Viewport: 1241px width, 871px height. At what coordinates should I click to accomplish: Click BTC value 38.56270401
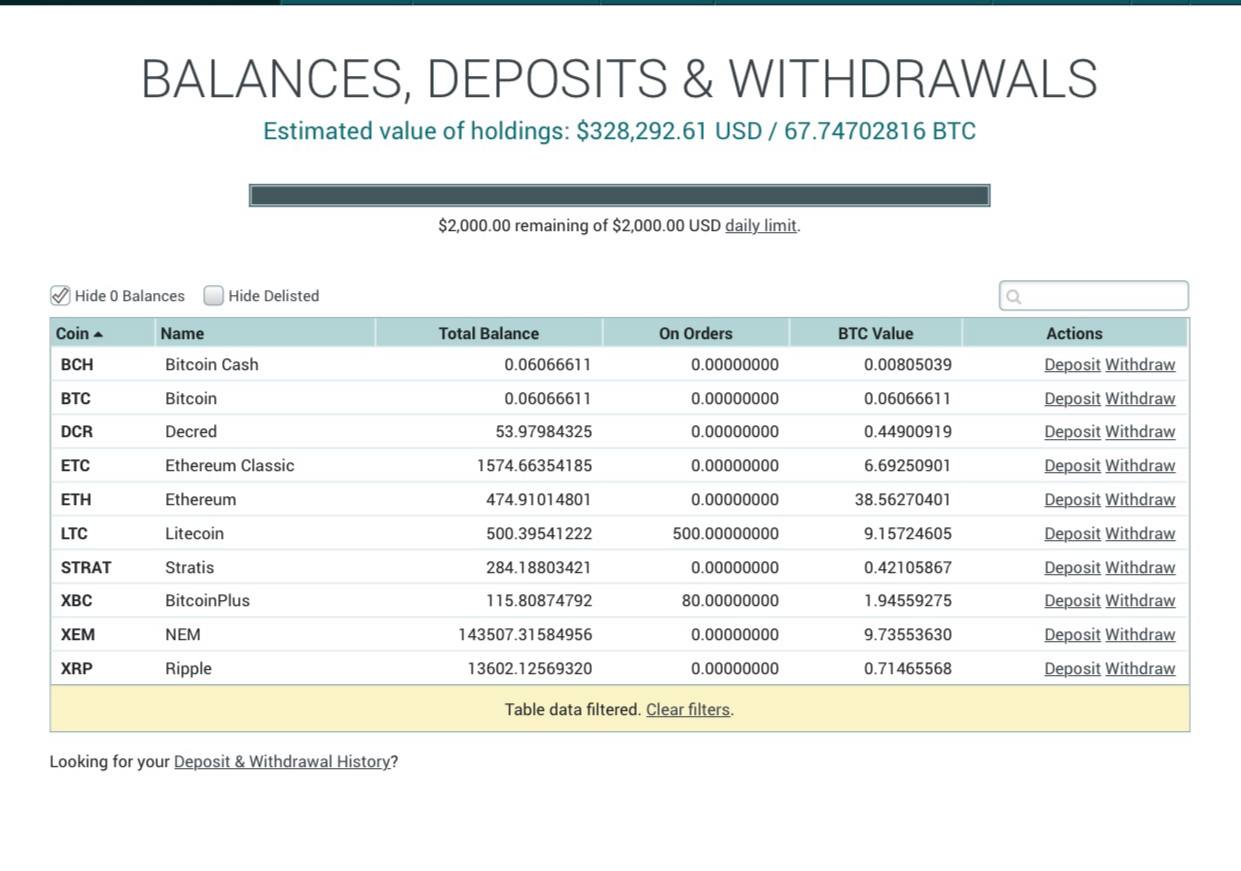(903, 499)
